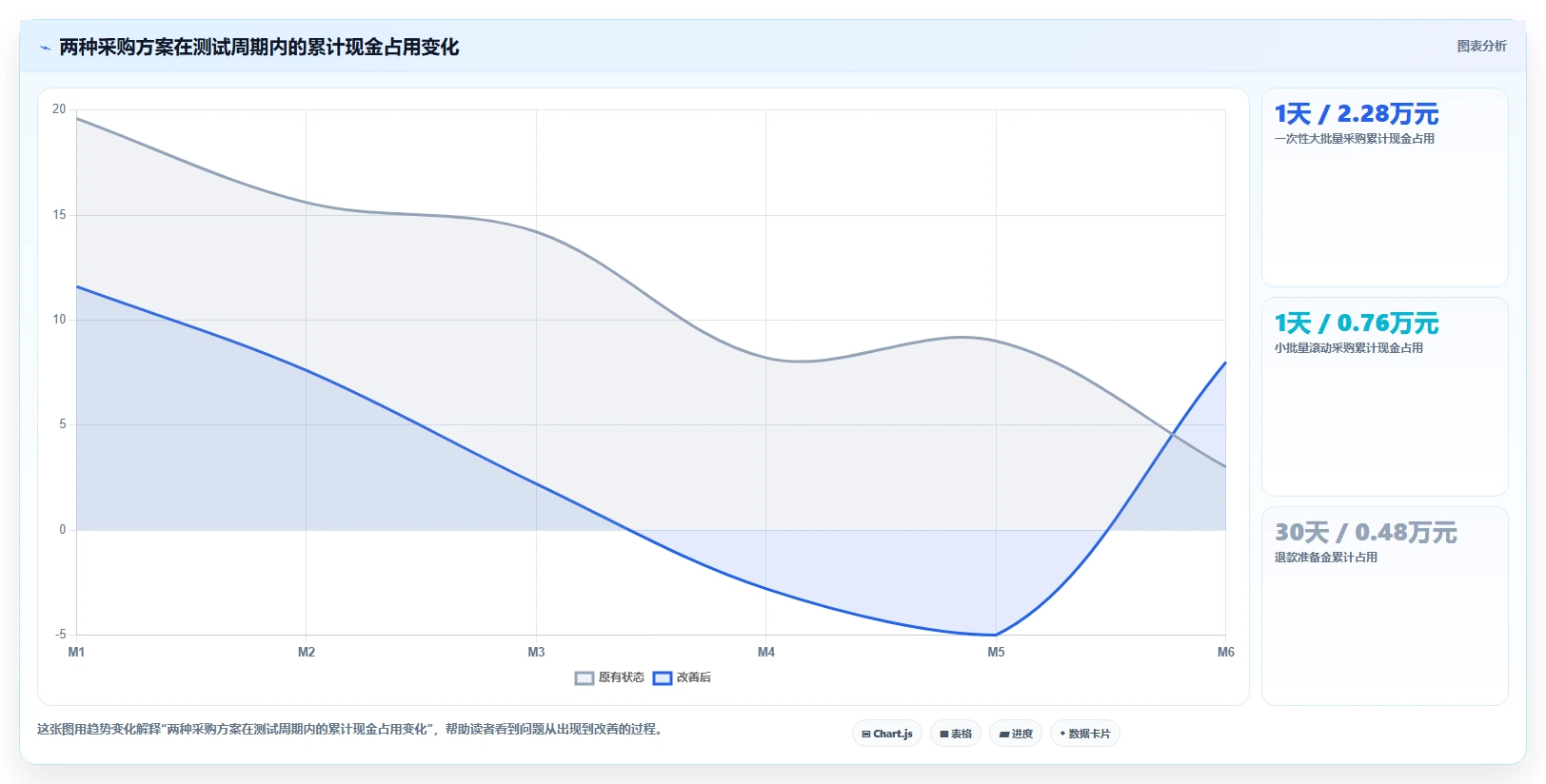
Task: Click the M3 x-axis label
Action: 536,652
